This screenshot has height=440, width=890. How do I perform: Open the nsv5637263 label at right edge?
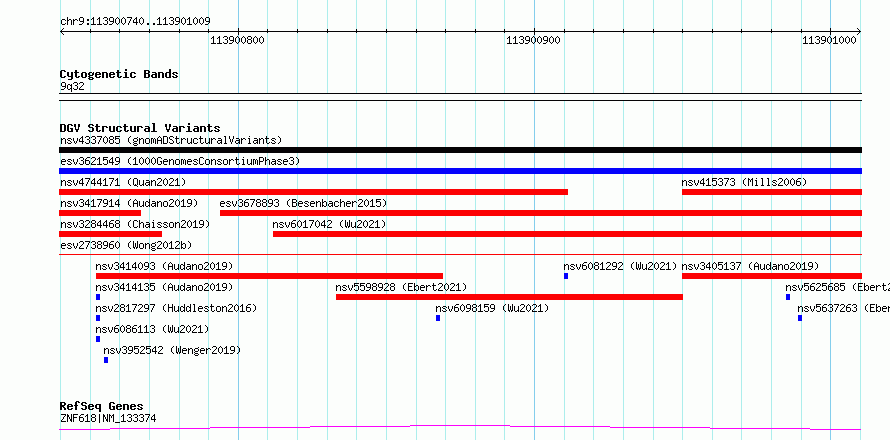point(843,308)
